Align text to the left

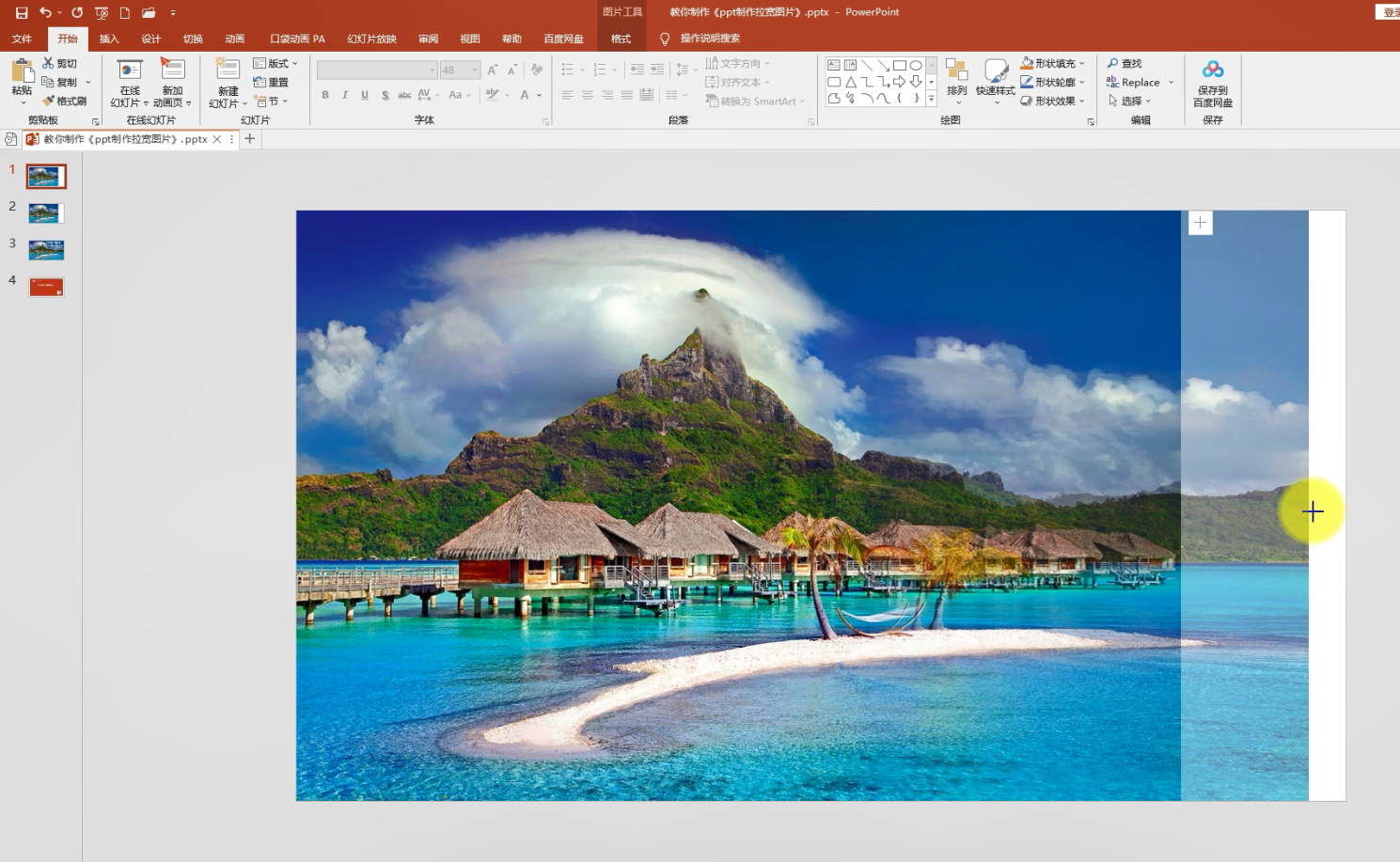567,95
